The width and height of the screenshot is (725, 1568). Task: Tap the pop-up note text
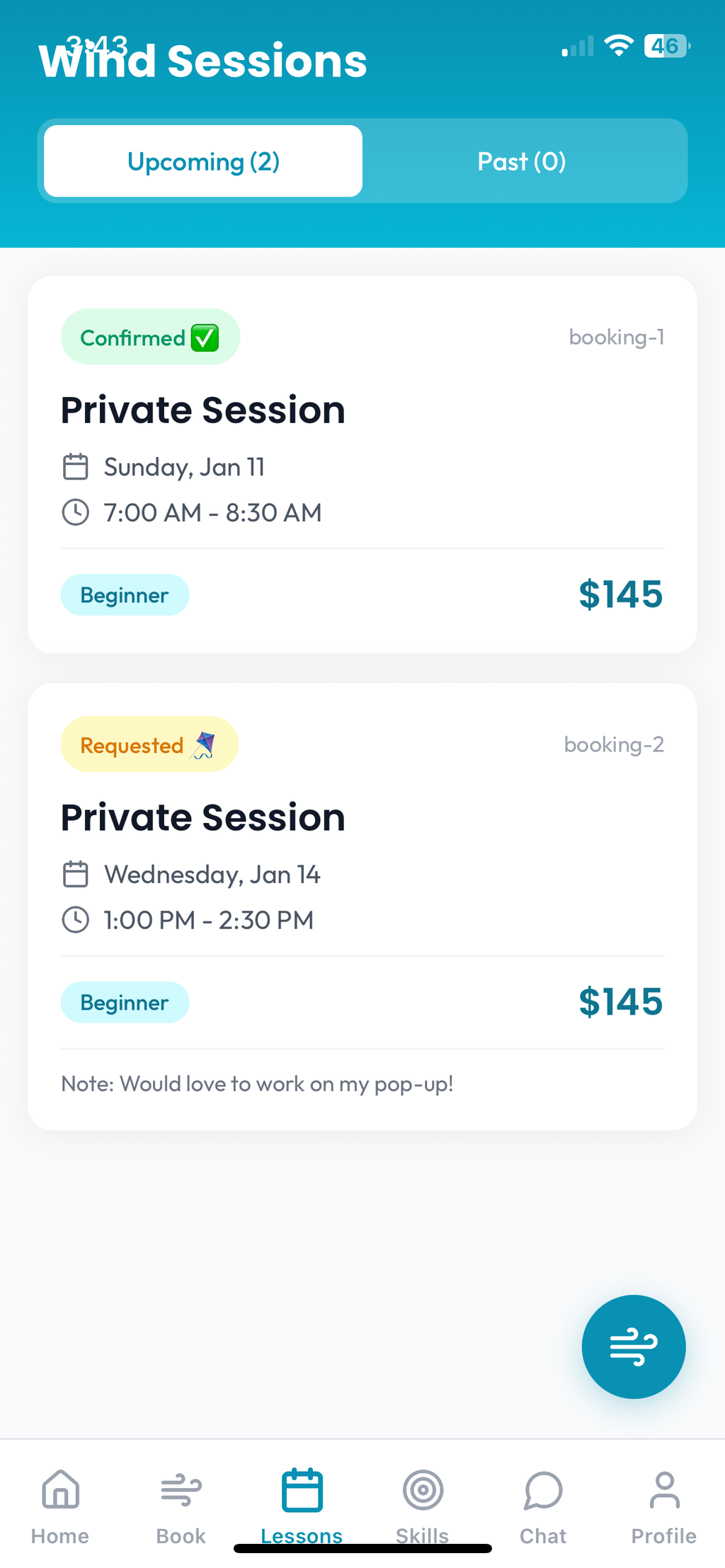257,1084
